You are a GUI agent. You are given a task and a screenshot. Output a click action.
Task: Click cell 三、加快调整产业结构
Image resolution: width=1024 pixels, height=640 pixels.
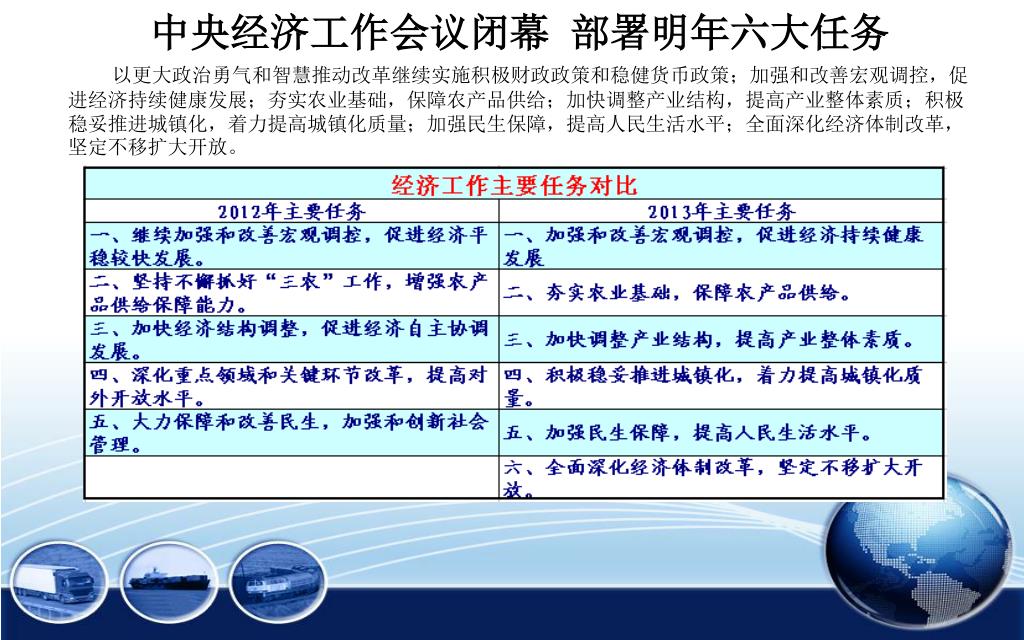click(722, 340)
